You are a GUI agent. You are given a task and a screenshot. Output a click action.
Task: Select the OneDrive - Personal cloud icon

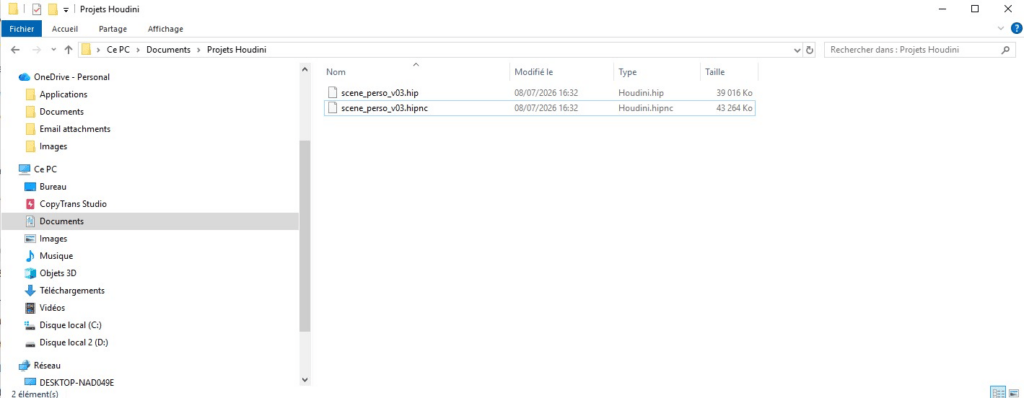click(x=24, y=77)
